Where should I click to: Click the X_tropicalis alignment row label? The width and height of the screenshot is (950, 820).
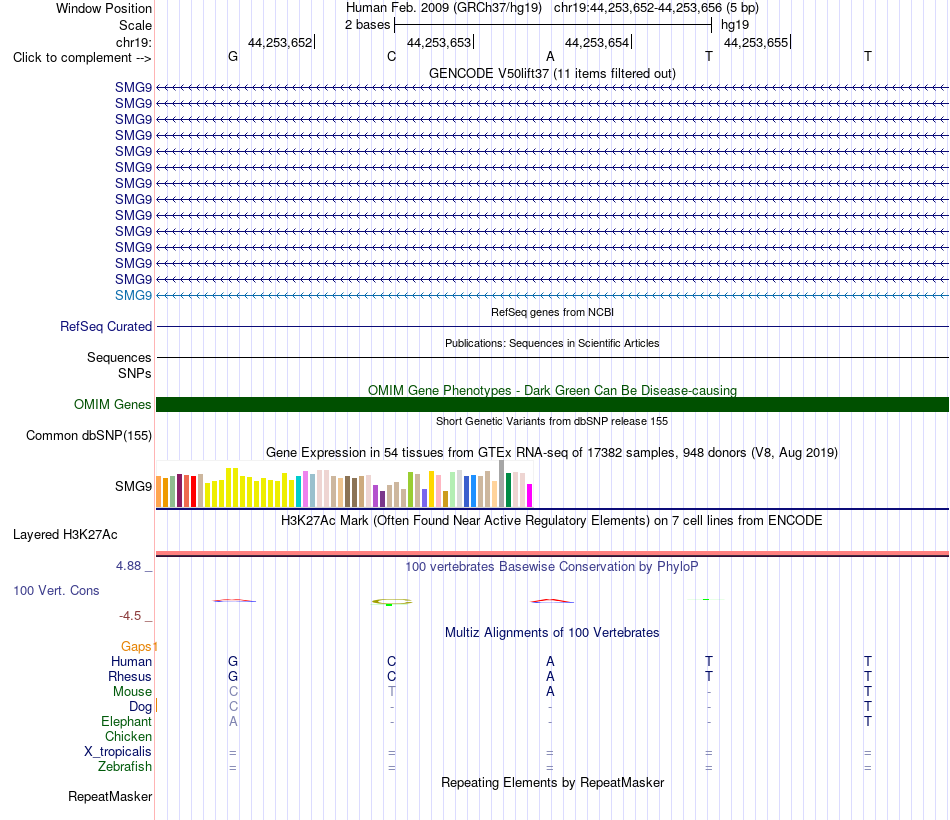[x=118, y=752]
